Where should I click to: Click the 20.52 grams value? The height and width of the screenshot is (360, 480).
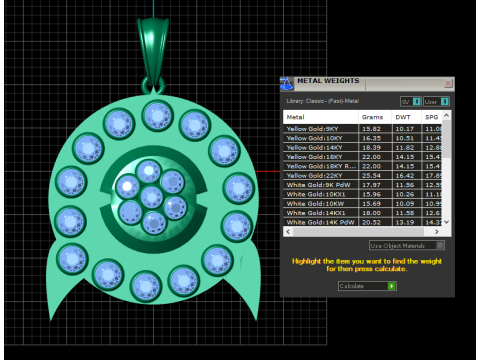371,222
